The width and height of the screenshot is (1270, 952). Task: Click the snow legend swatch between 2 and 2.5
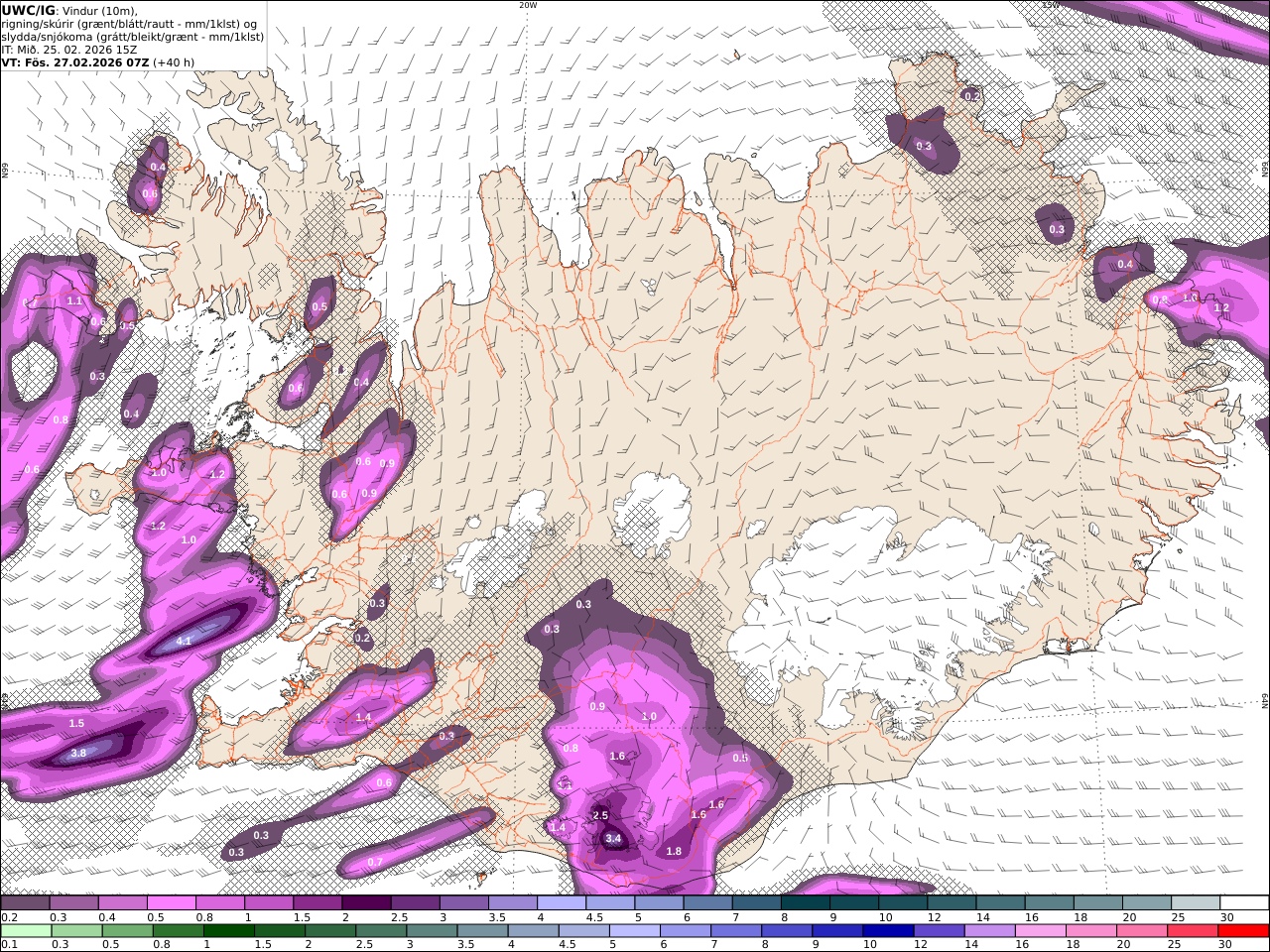366,903
